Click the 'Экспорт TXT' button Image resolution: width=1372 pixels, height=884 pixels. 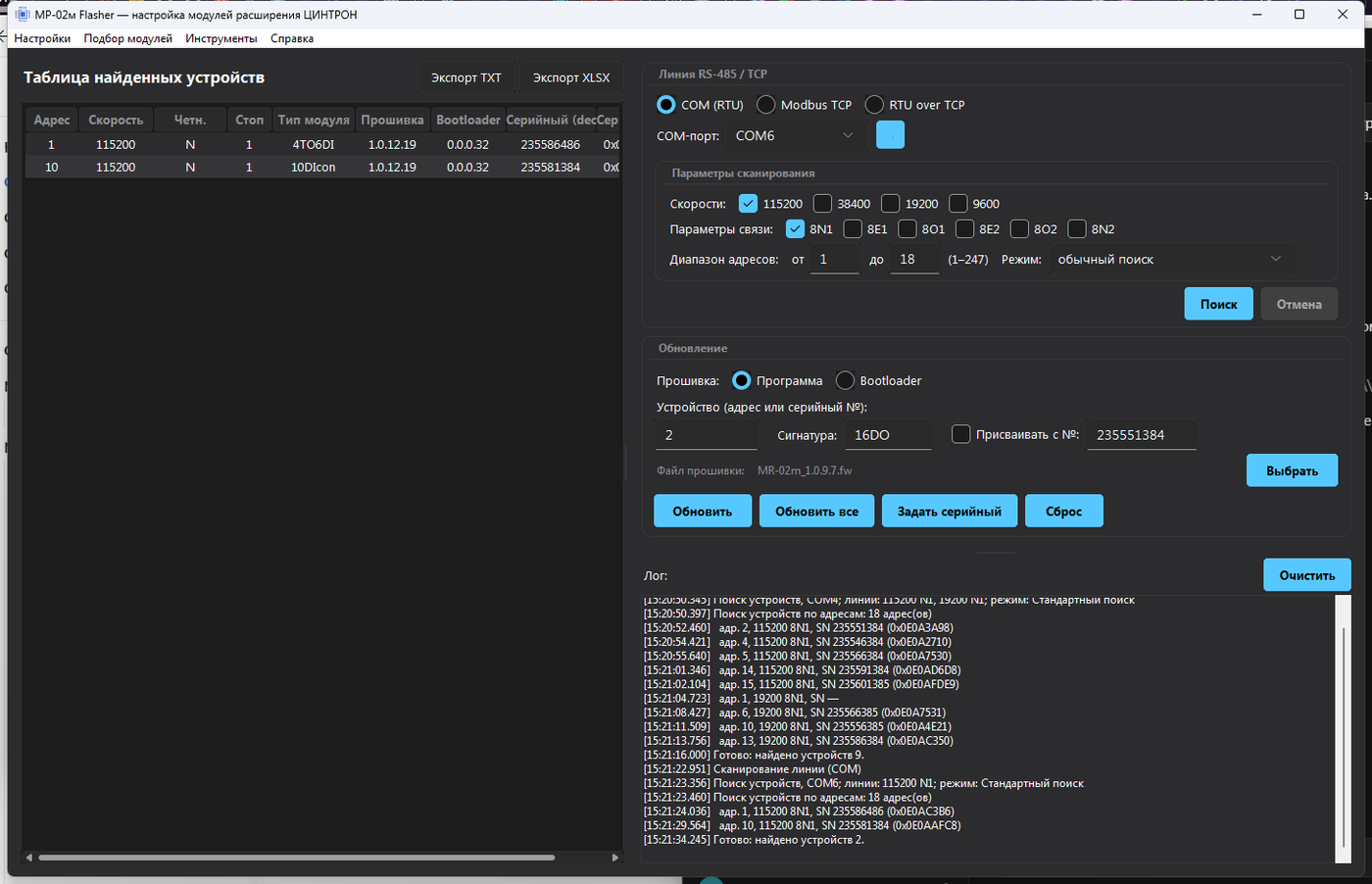466,77
